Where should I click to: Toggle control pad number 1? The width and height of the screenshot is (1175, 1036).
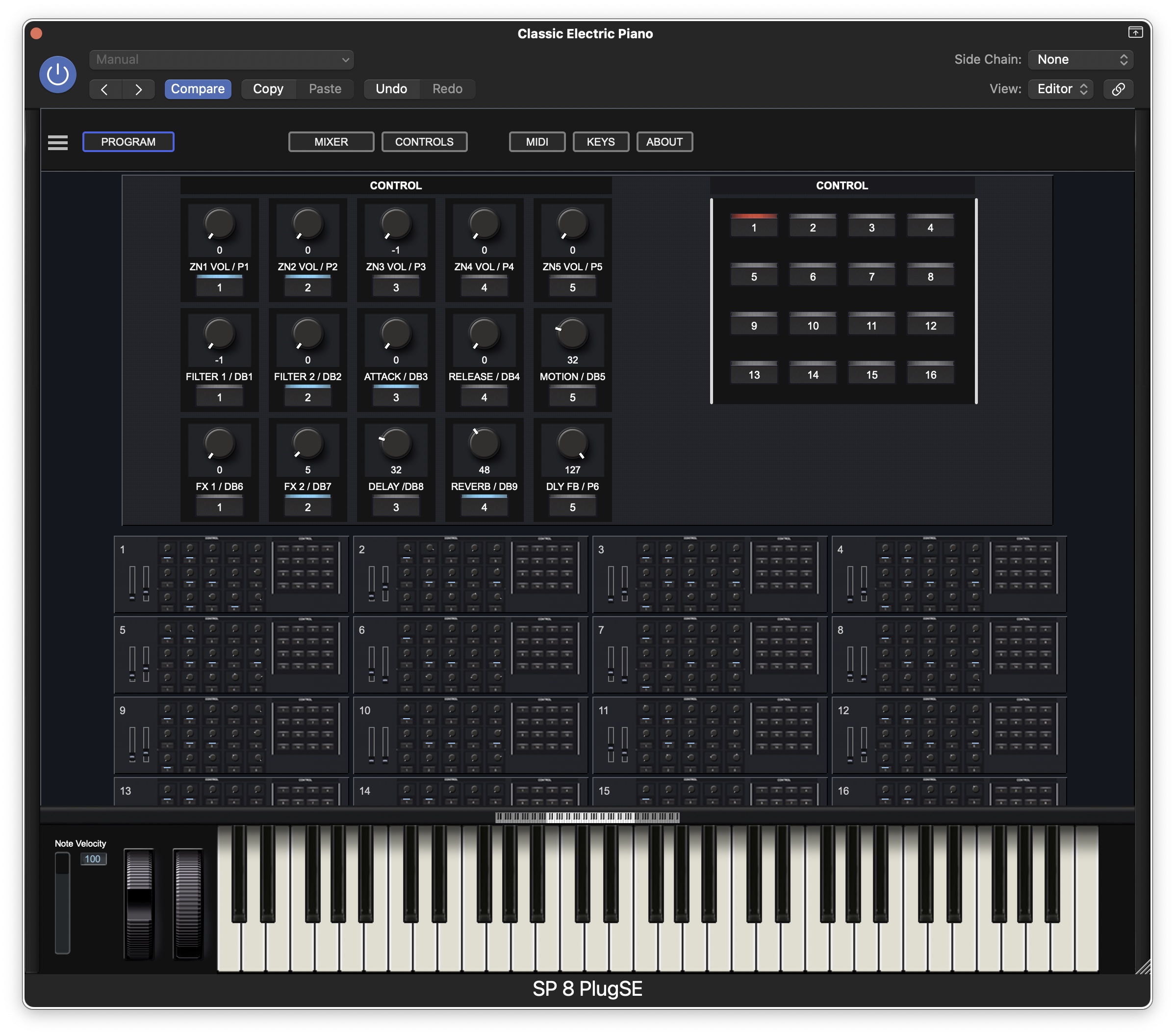pyautogui.click(x=753, y=227)
